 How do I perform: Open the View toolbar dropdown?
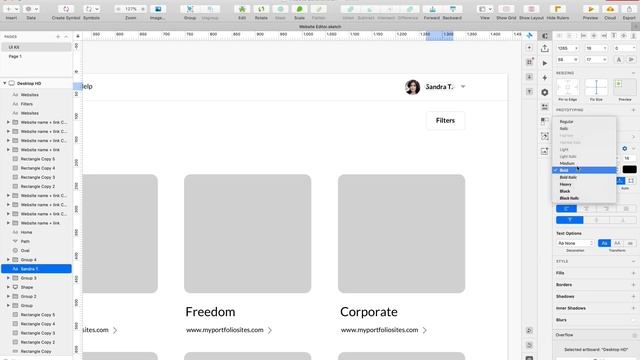click(x=484, y=9)
